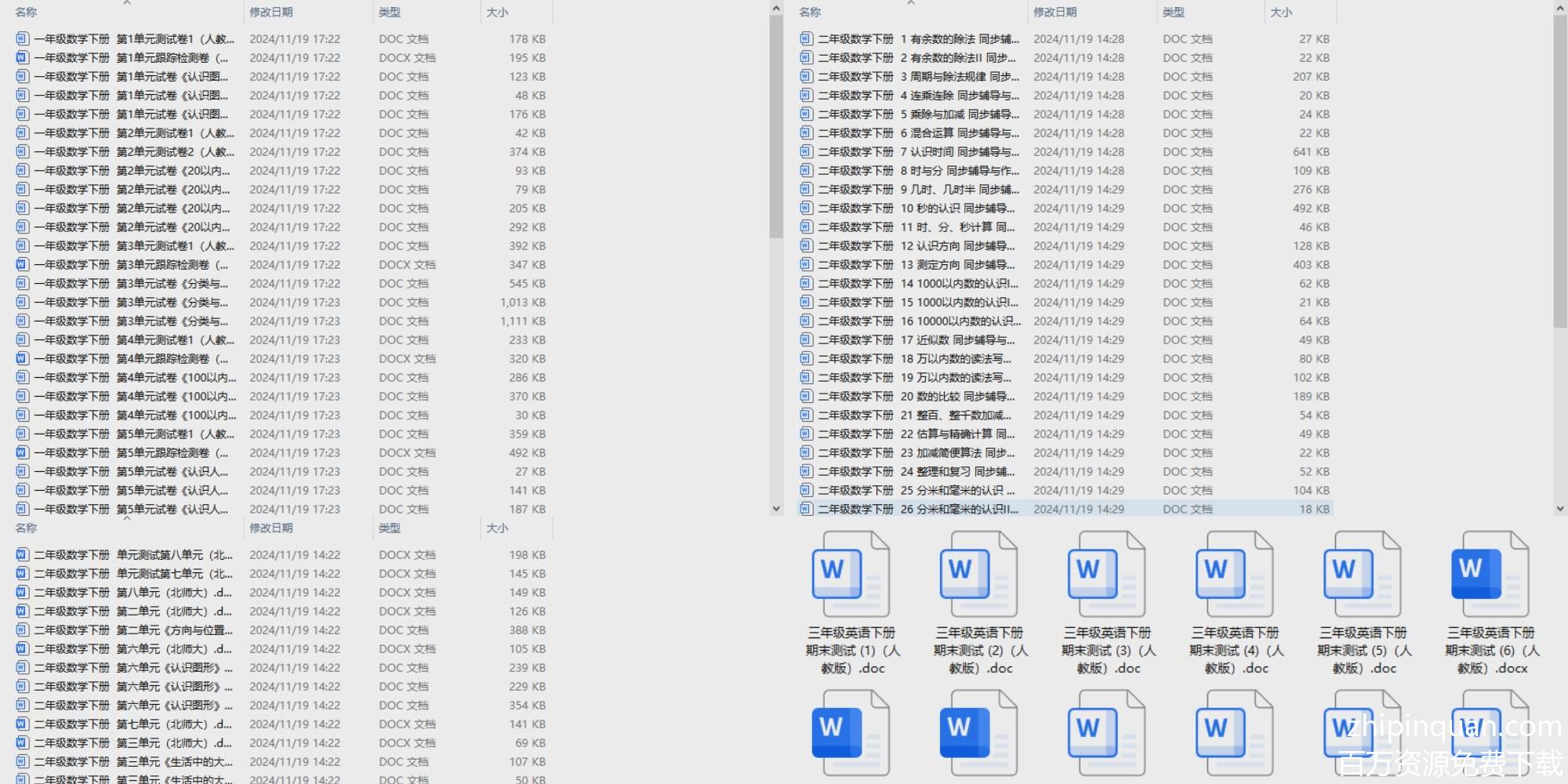Click the icon of 二年级数学下册 第二单元（北师大）

pos(22,611)
